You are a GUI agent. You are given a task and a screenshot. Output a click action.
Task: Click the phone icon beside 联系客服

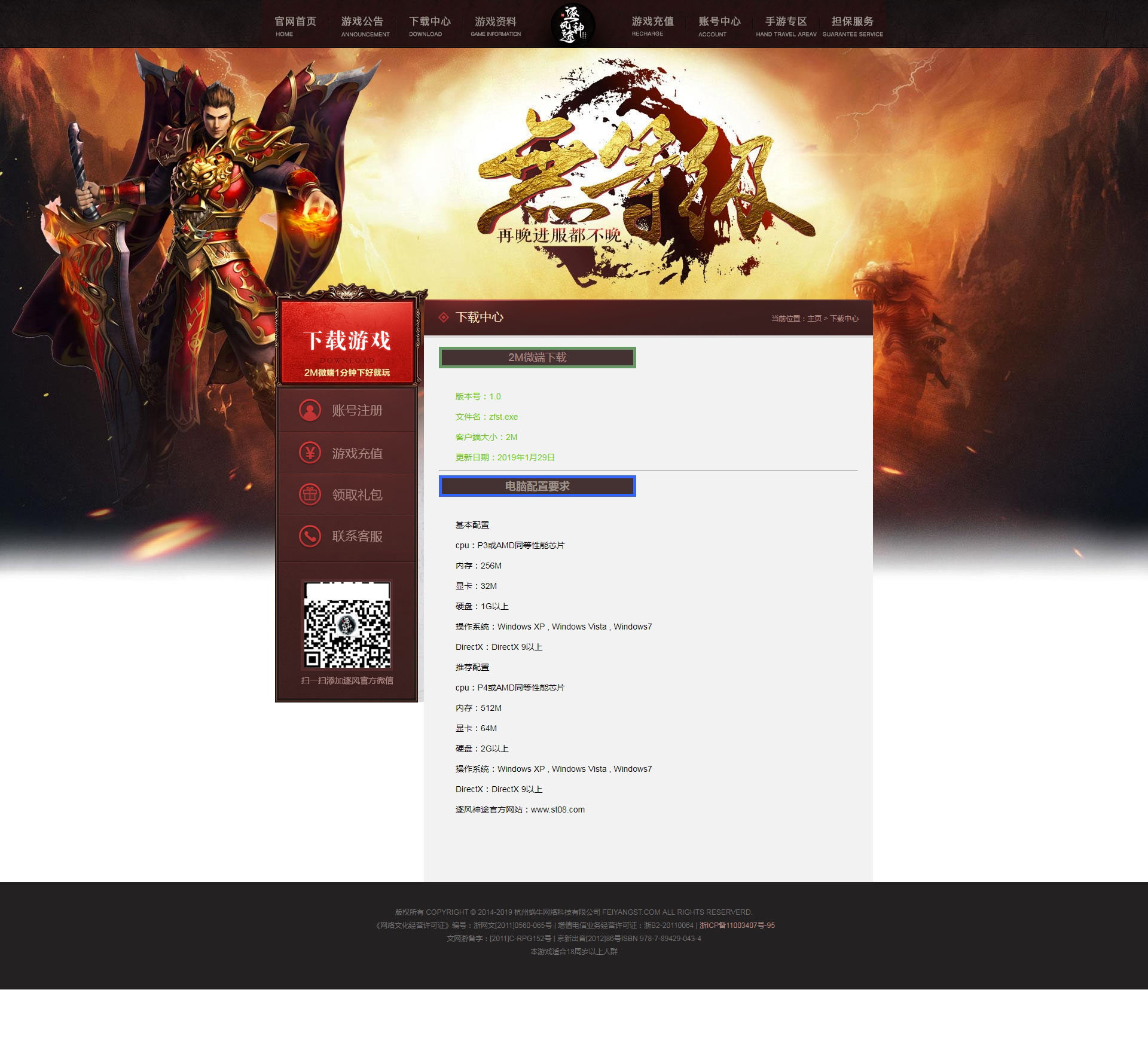[310, 536]
